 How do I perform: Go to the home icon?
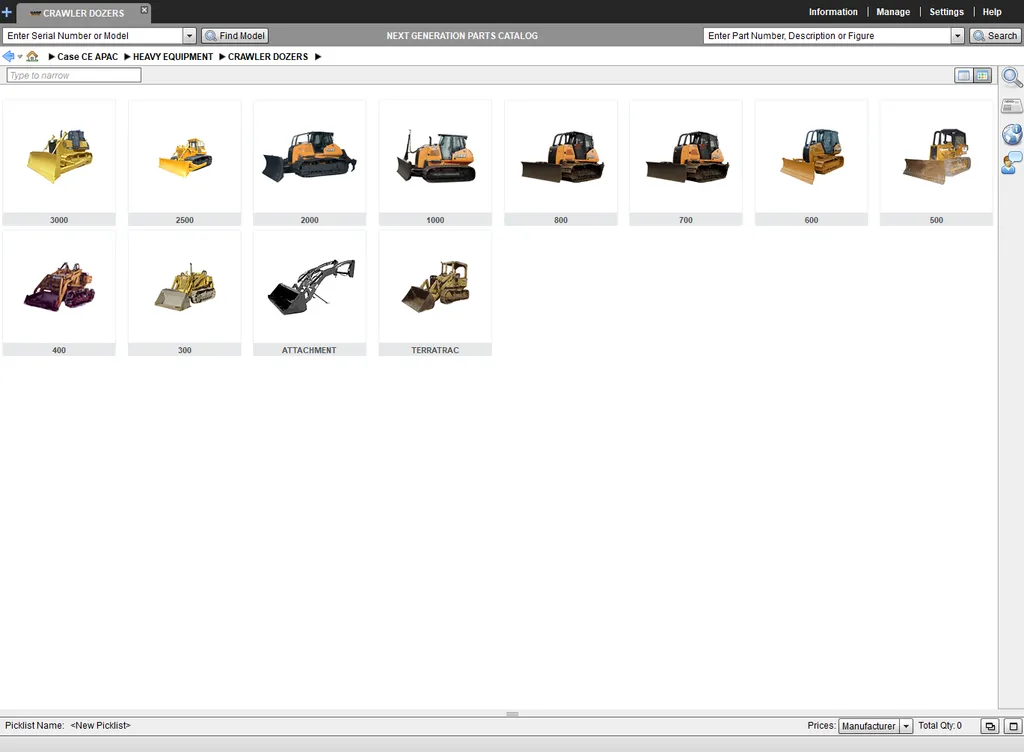click(x=32, y=56)
